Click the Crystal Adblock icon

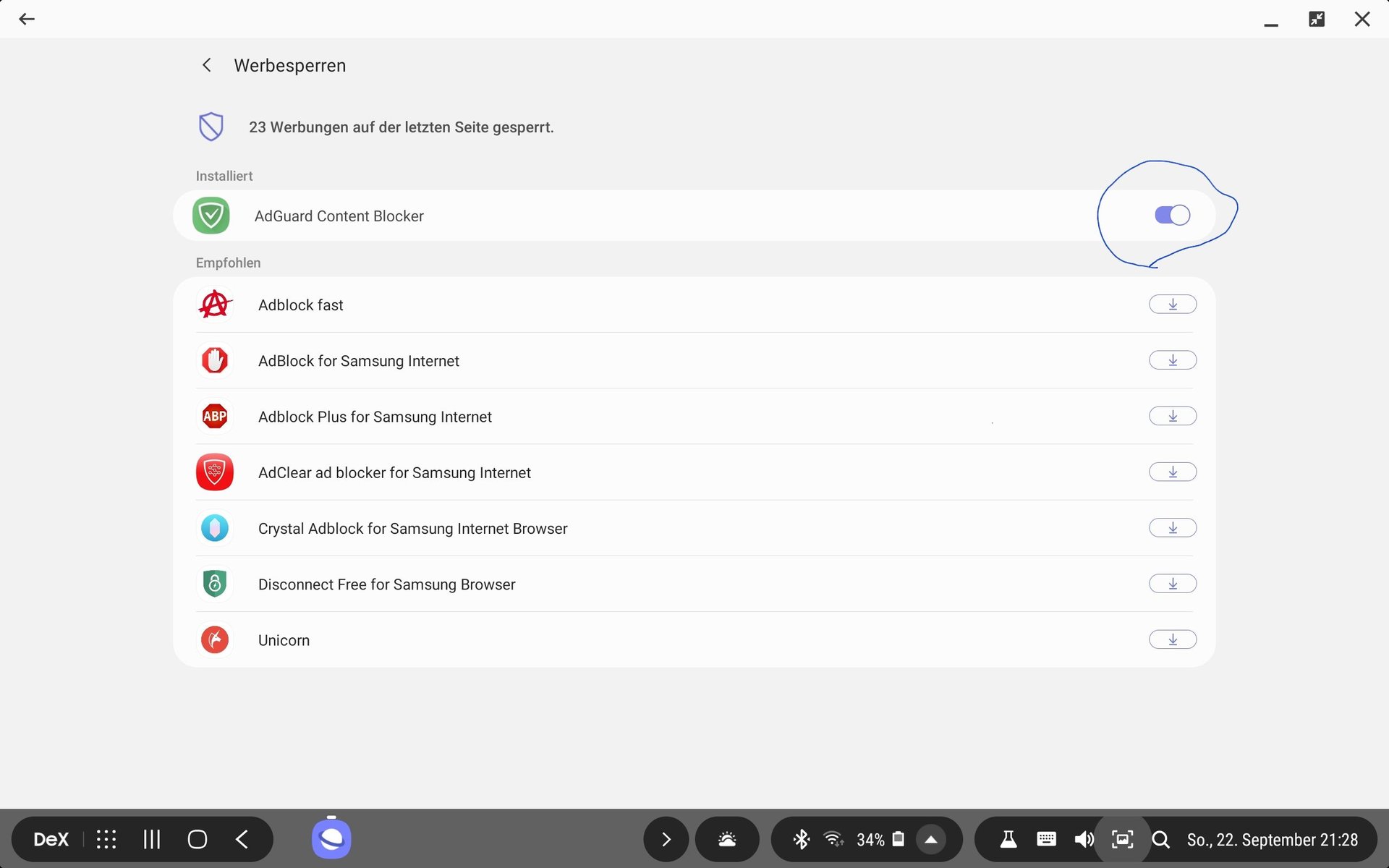(x=215, y=528)
